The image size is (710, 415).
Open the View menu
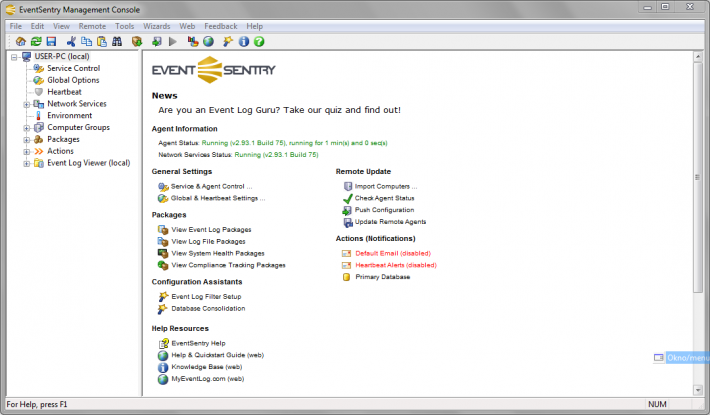click(x=61, y=26)
